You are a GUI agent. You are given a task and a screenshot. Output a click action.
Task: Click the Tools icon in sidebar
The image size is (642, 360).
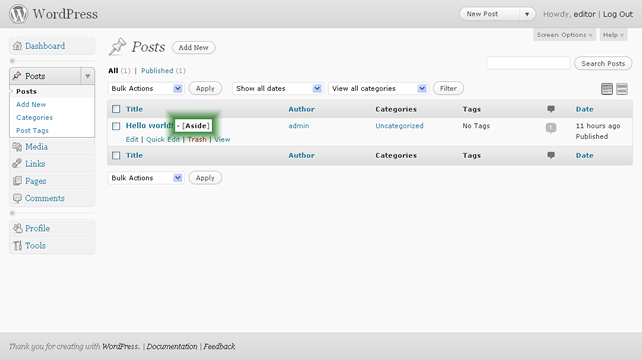17,245
